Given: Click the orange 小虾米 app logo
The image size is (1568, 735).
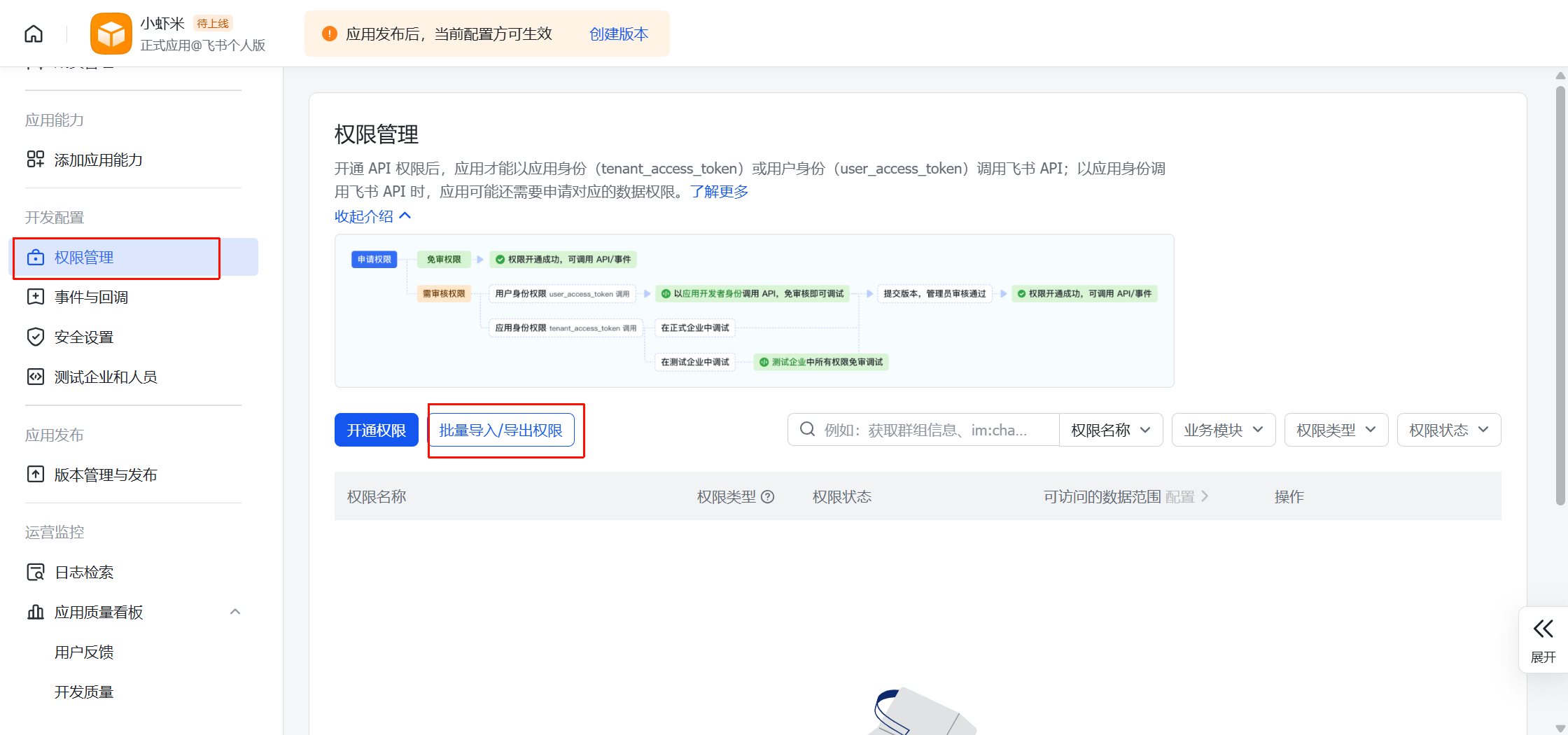Looking at the screenshot, I should click(111, 34).
